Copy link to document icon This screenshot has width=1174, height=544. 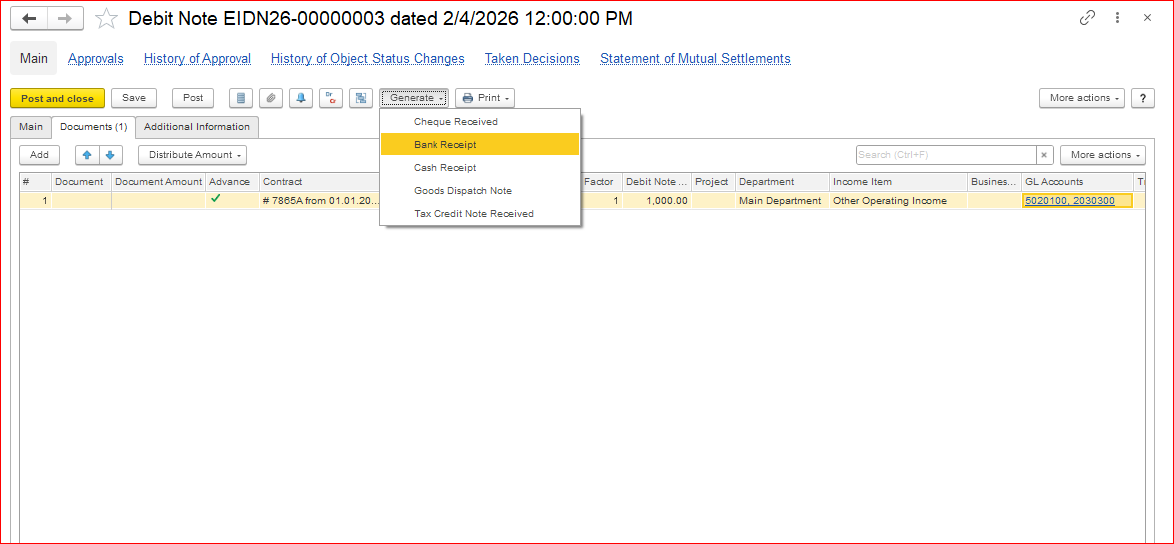click(1087, 18)
